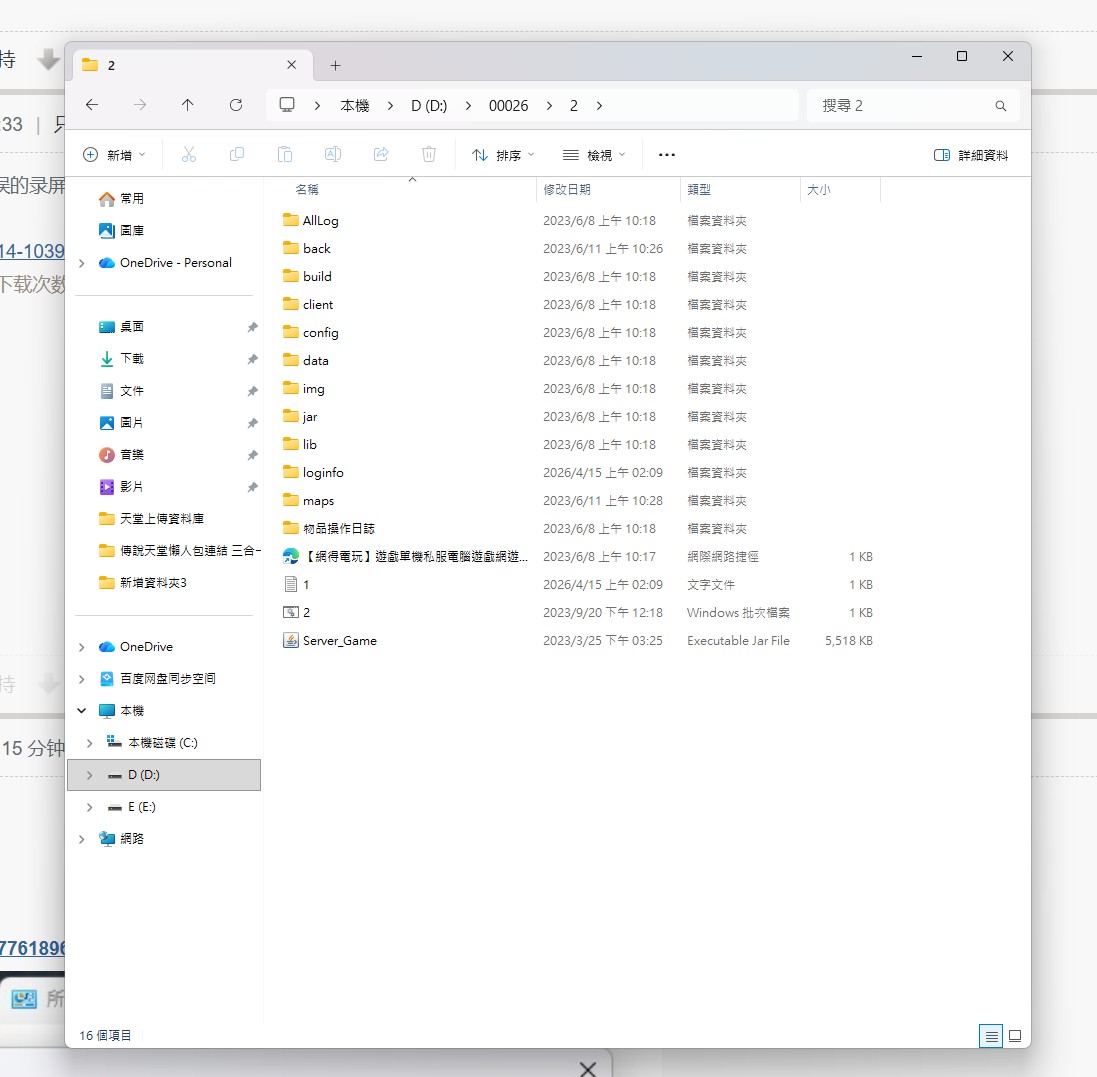
Task: Click the 00026 breadcrumb path segment
Action: coord(508,105)
